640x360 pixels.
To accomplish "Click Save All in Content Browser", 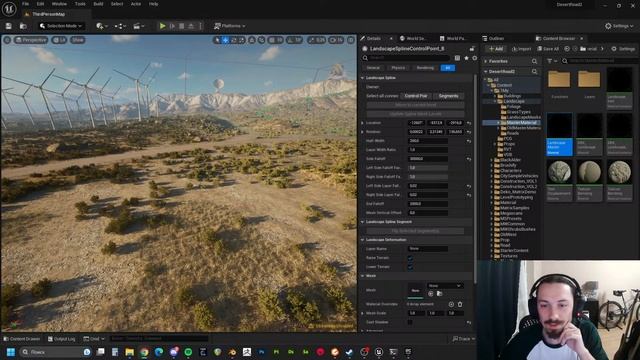I will tap(548, 49).
